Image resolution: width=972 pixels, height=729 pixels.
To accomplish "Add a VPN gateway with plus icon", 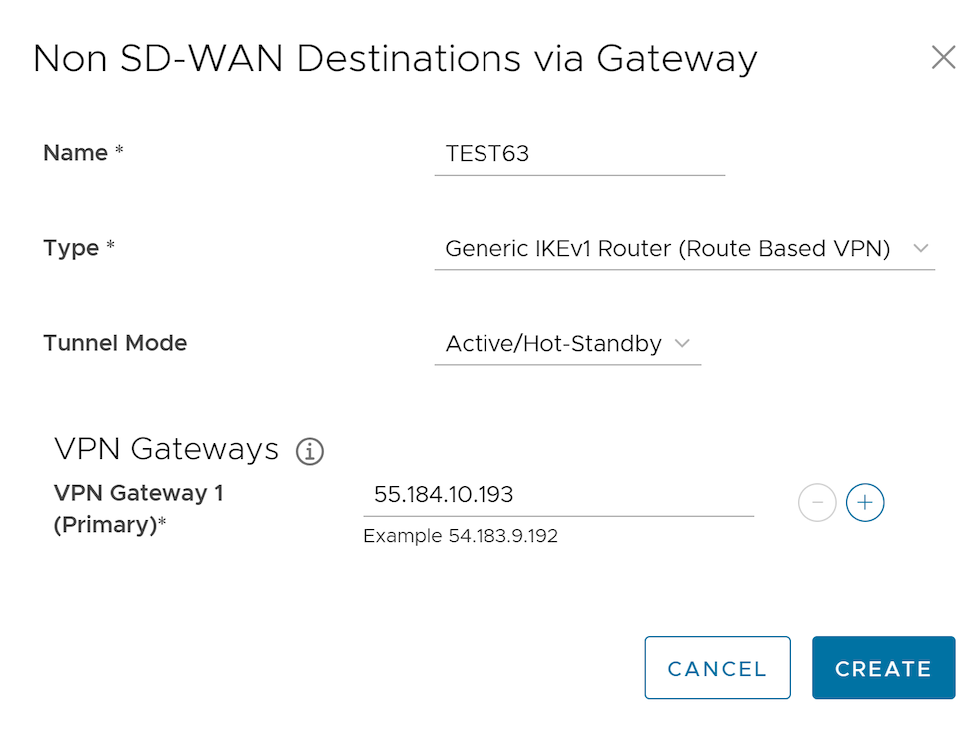I will 865,503.
